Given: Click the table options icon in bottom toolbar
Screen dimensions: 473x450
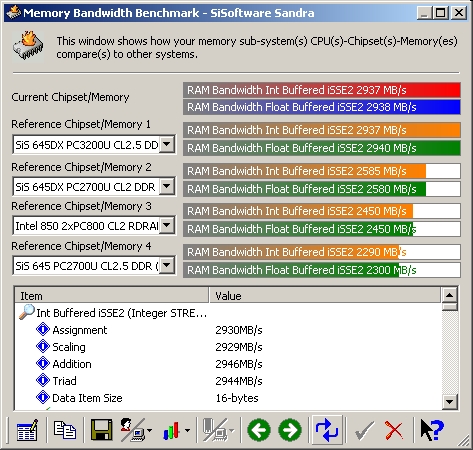Looking at the screenshot, I should (x=27, y=430).
